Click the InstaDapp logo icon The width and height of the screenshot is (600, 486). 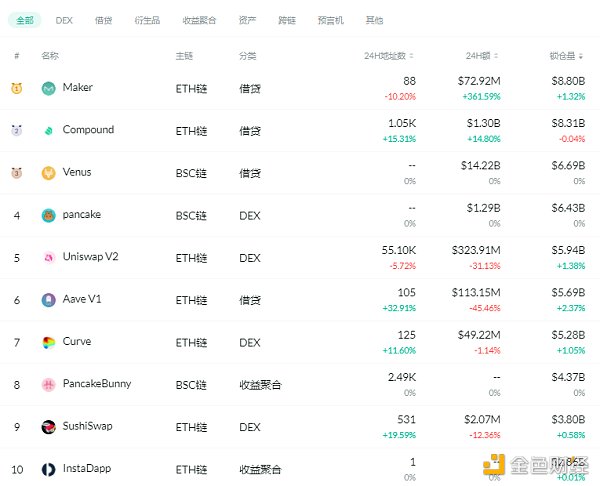48,469
